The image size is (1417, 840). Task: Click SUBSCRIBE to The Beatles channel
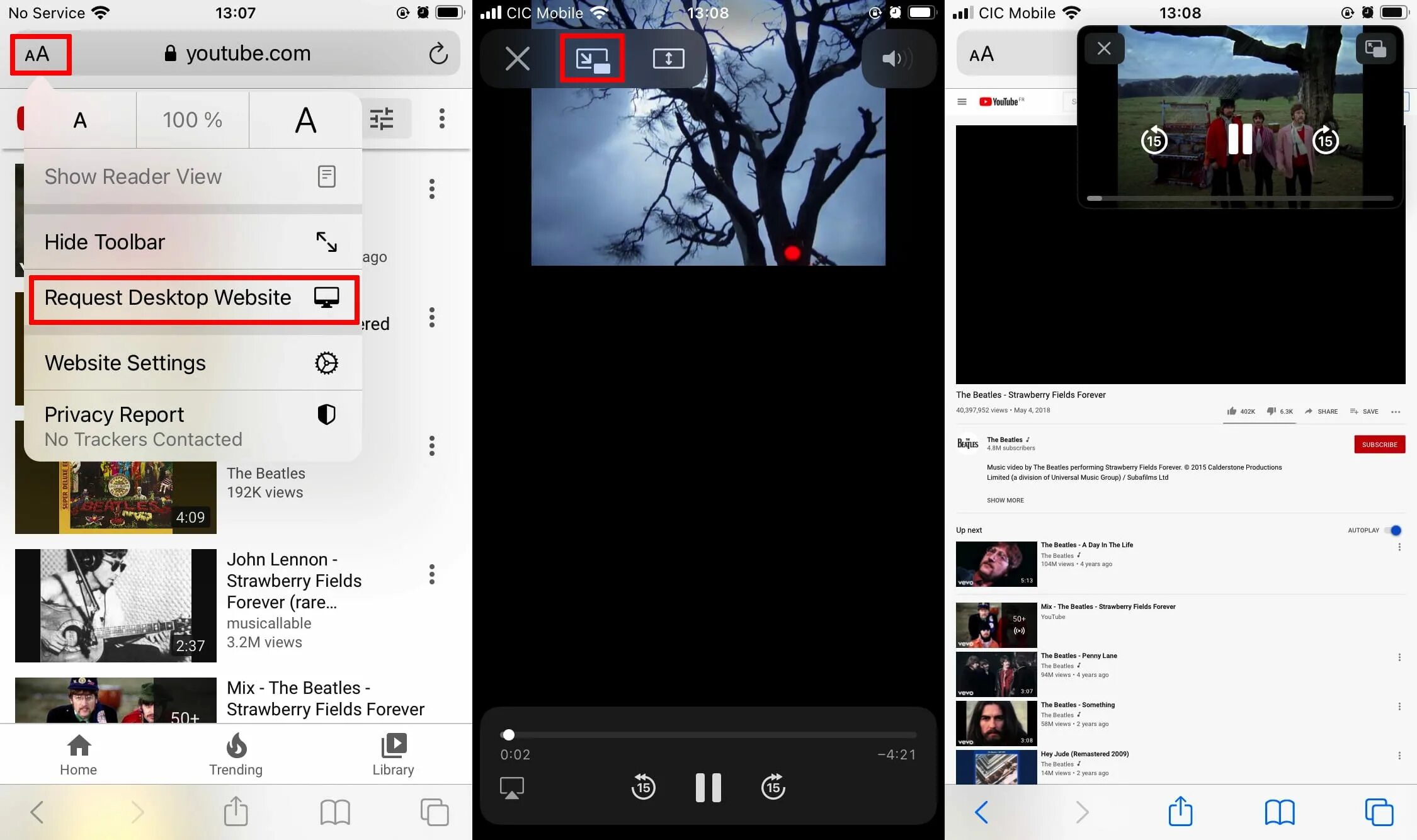(1380, 445)
